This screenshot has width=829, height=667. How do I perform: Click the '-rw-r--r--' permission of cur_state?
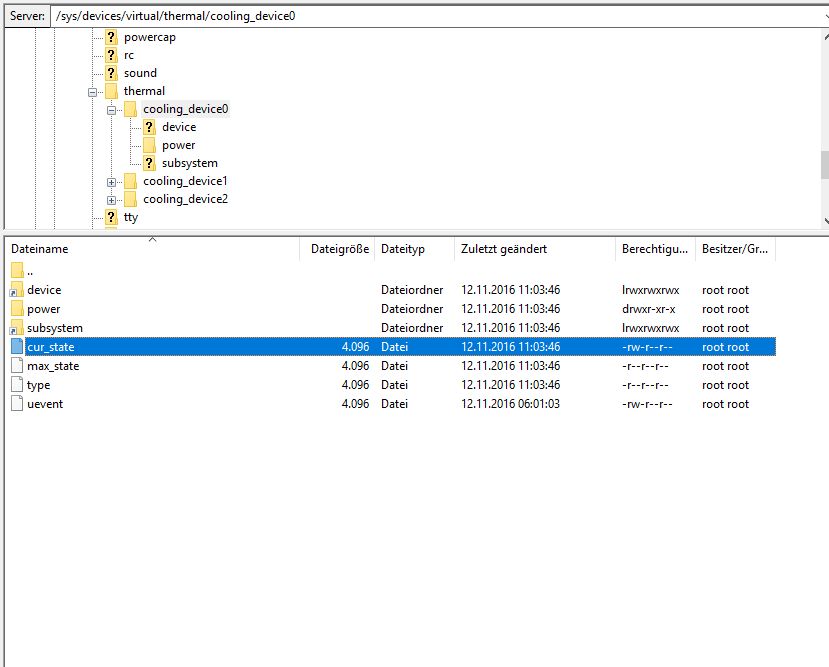point(647,347)
